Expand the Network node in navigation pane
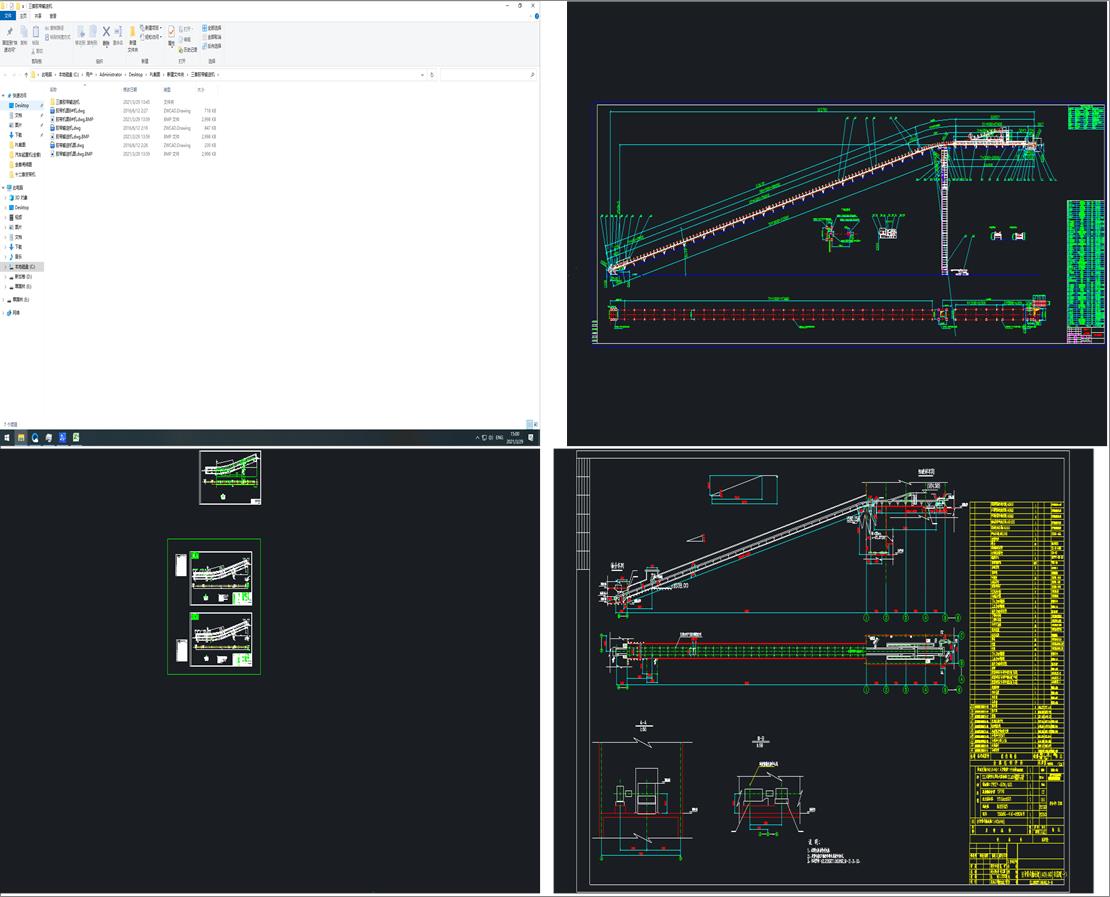Viewport: 1110px width, 897px height. click(4, 313)
